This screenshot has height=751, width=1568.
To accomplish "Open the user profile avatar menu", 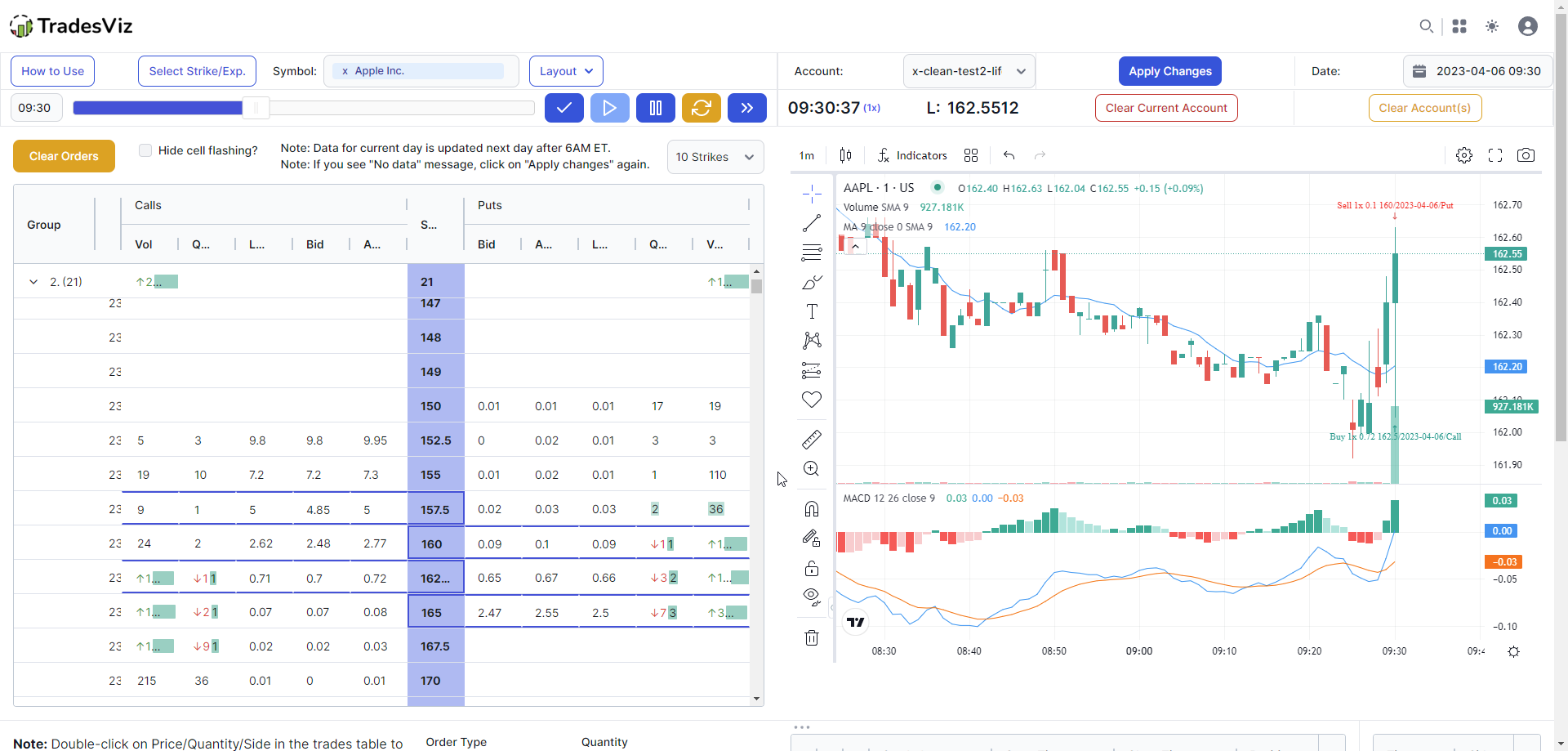I will pos(1528,26).
